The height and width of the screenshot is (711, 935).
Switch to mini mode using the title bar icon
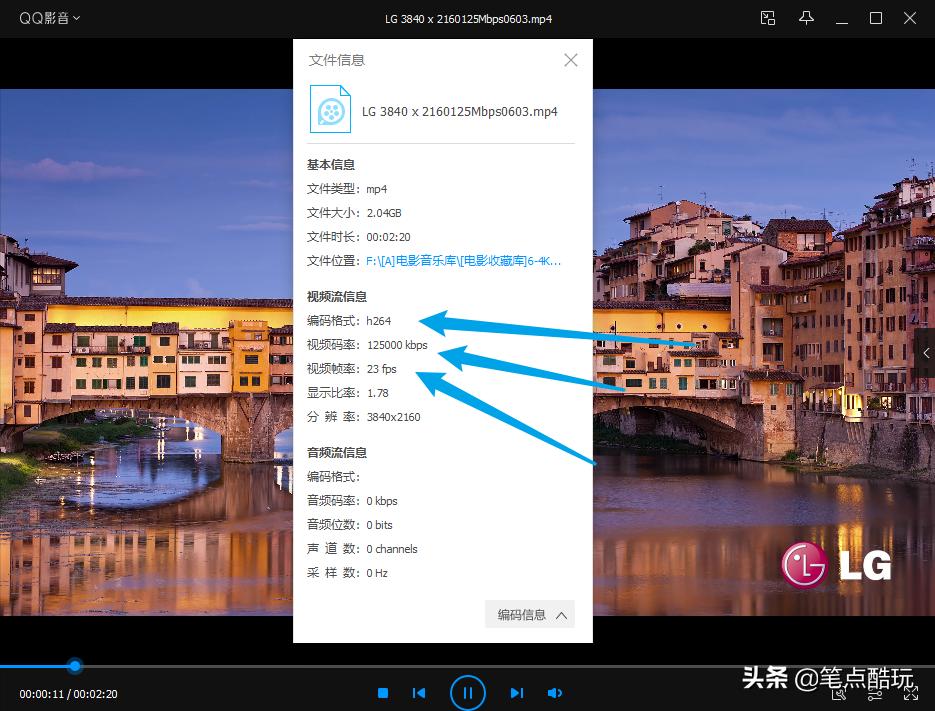768,18
